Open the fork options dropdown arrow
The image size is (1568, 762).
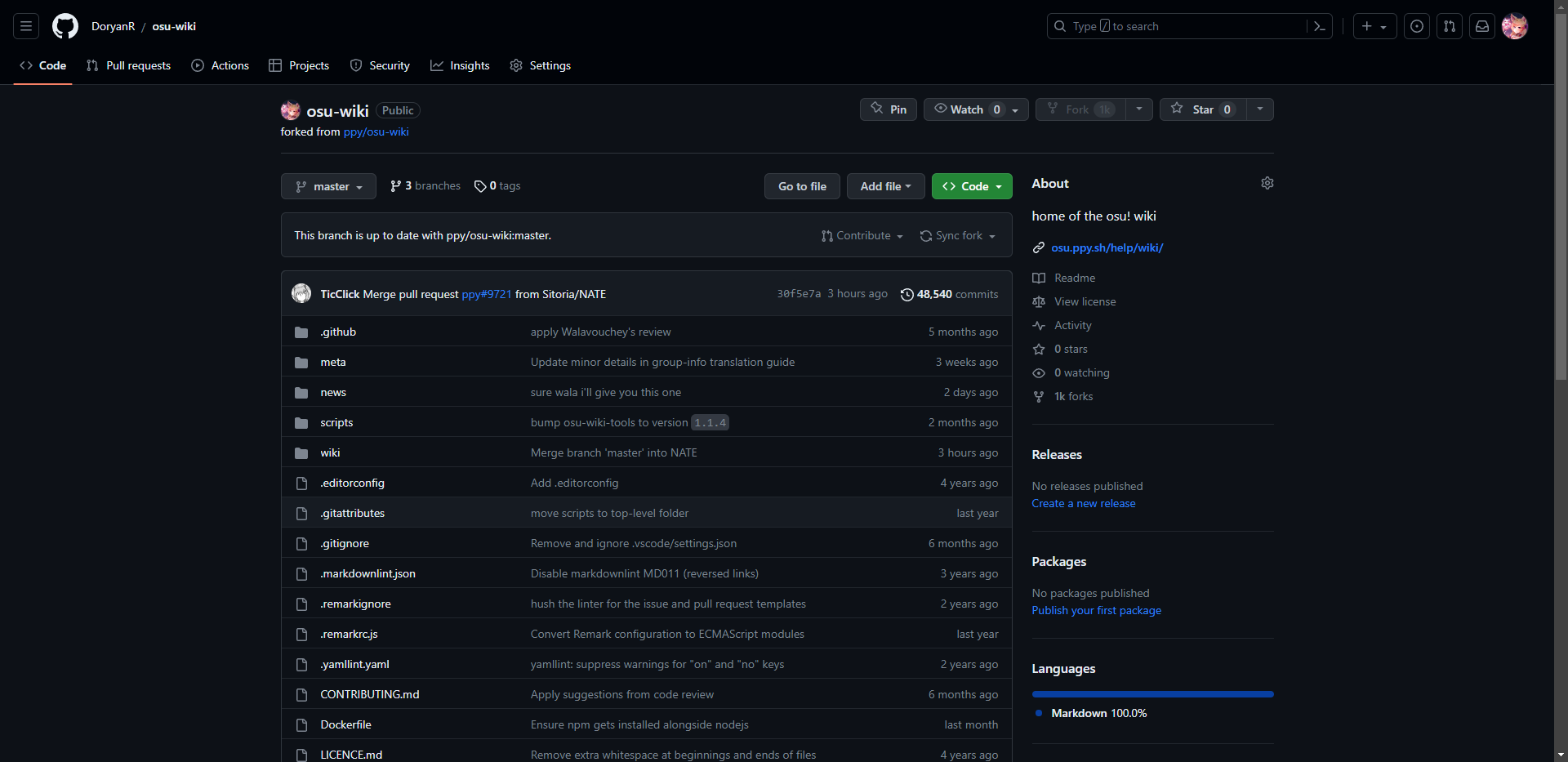[x=1139, y=109]
